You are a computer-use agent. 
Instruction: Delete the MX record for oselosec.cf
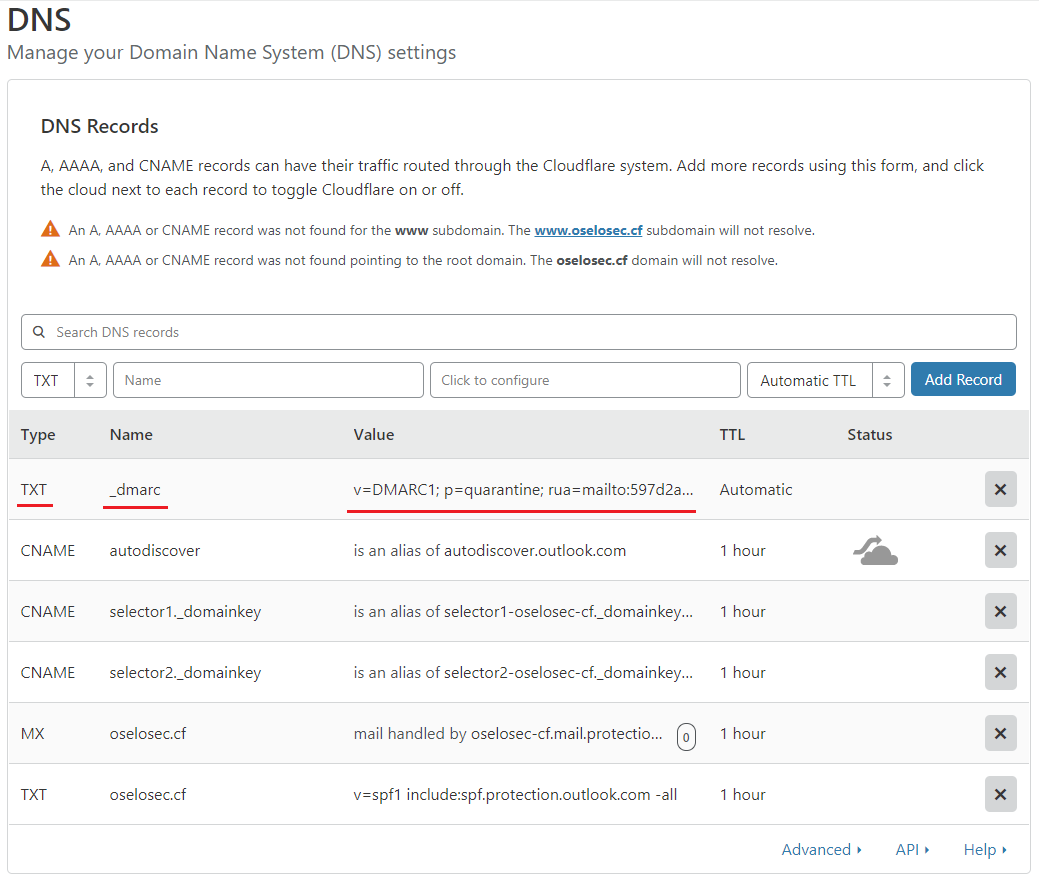click(1000, 733)
